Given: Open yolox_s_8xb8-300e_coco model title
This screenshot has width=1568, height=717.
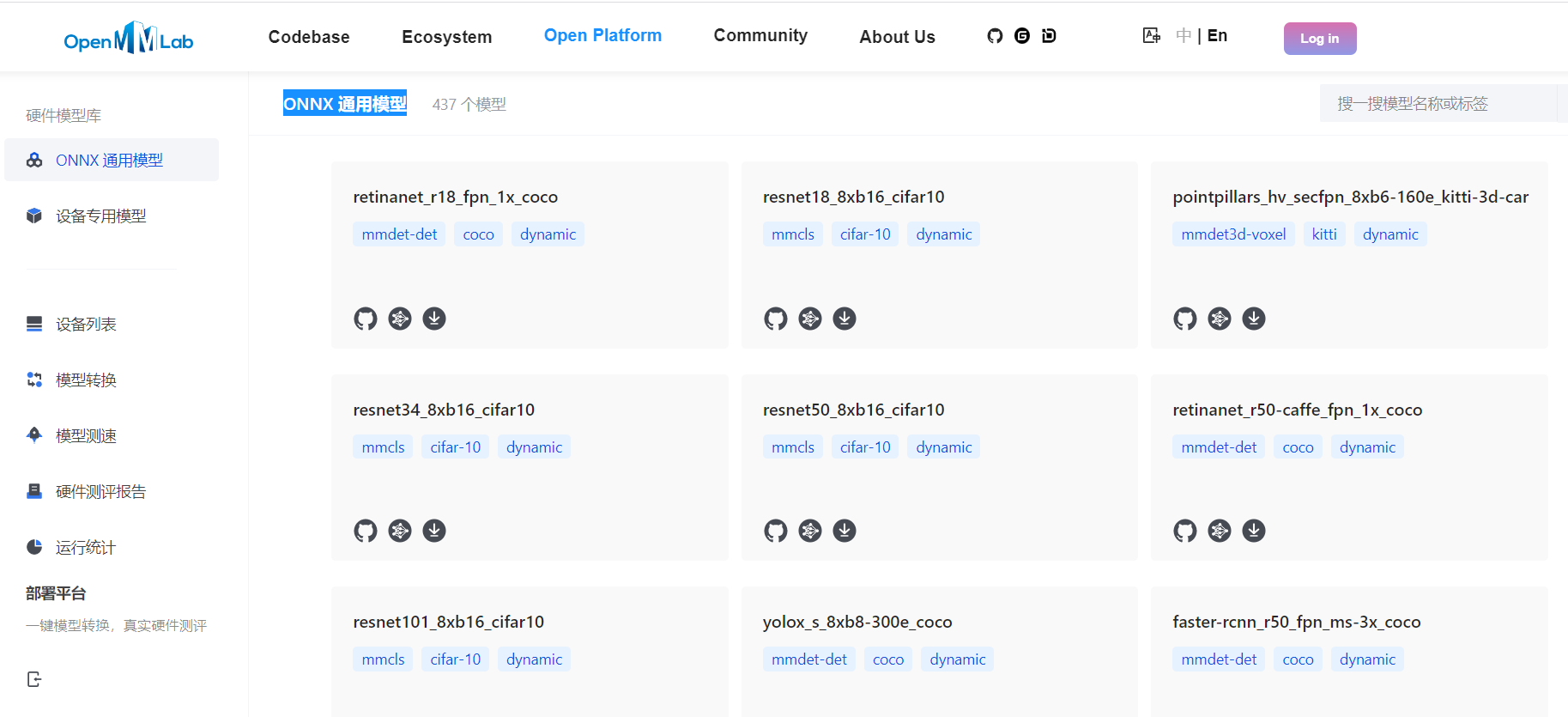Looking at the screenshot, I should tap(857, 622).
